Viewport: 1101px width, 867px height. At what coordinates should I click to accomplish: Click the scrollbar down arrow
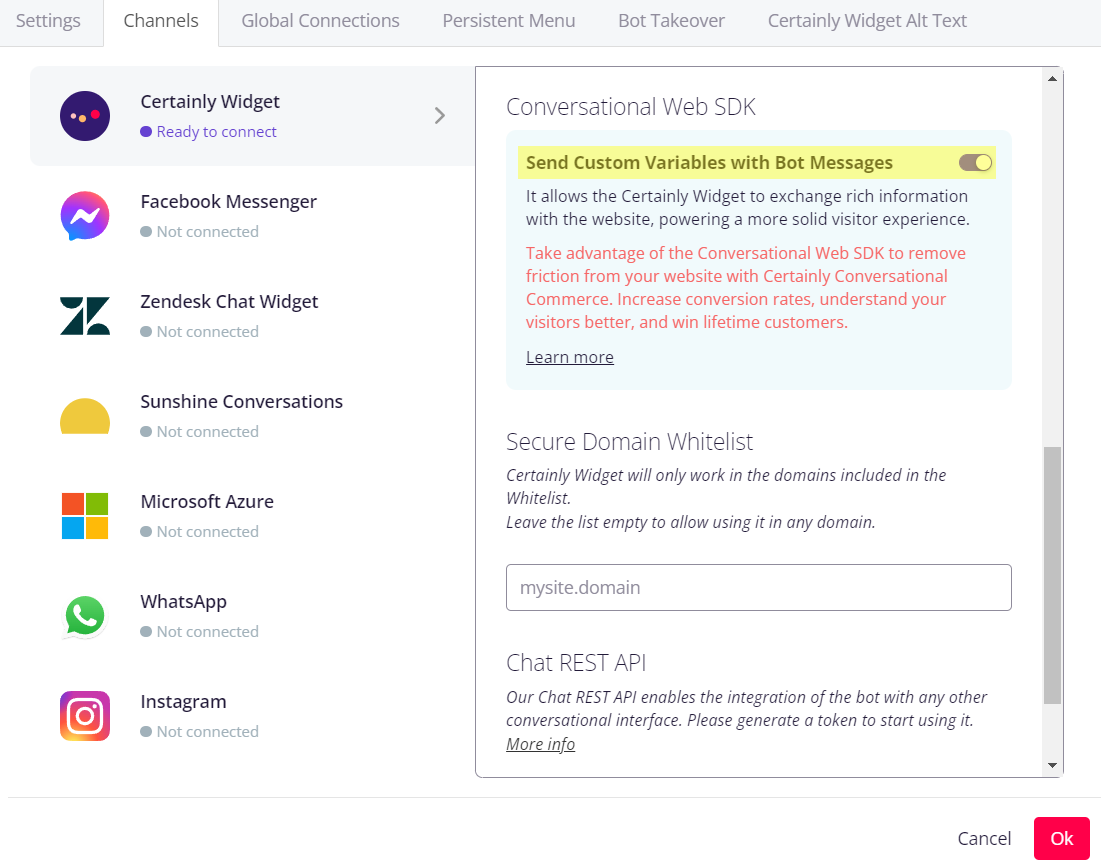point(1053,765)
